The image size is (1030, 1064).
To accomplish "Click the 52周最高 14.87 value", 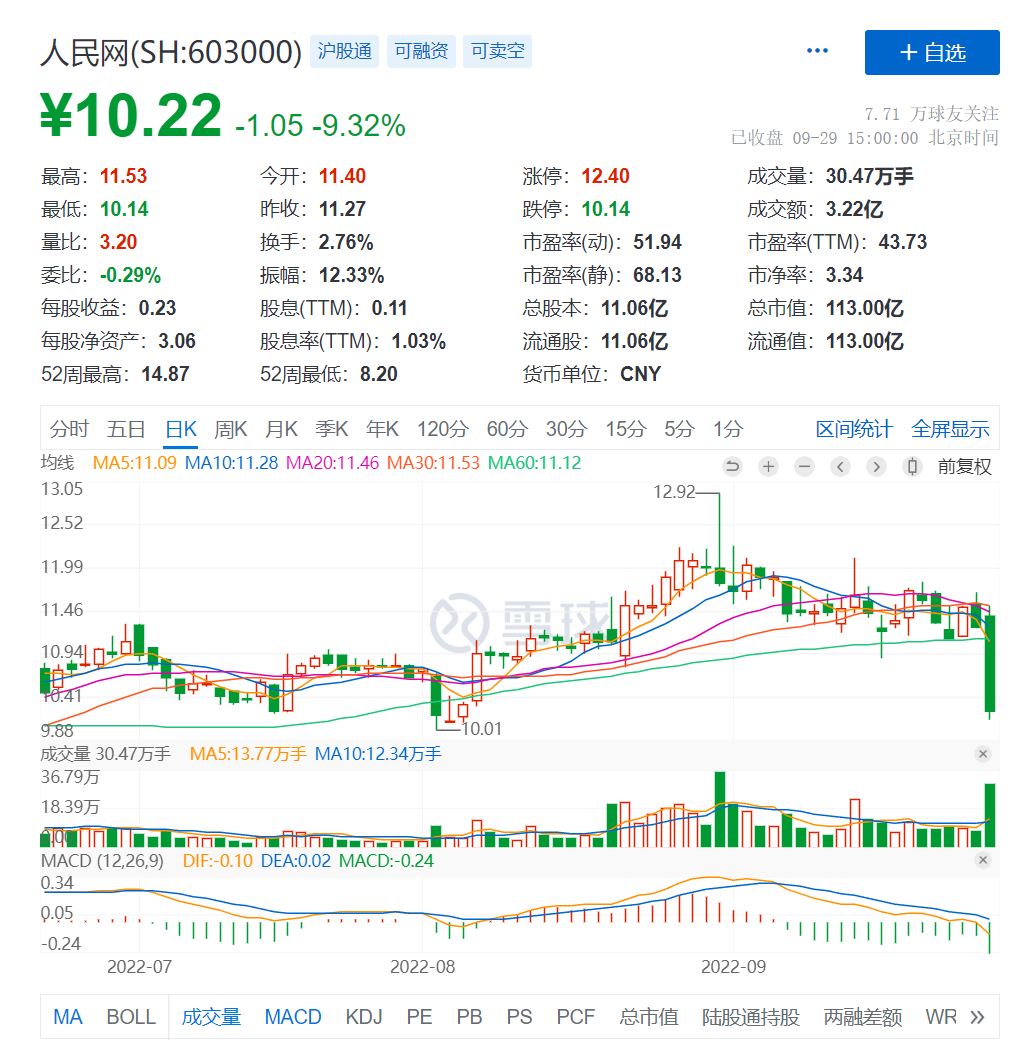I will click(x=165, y=374).
